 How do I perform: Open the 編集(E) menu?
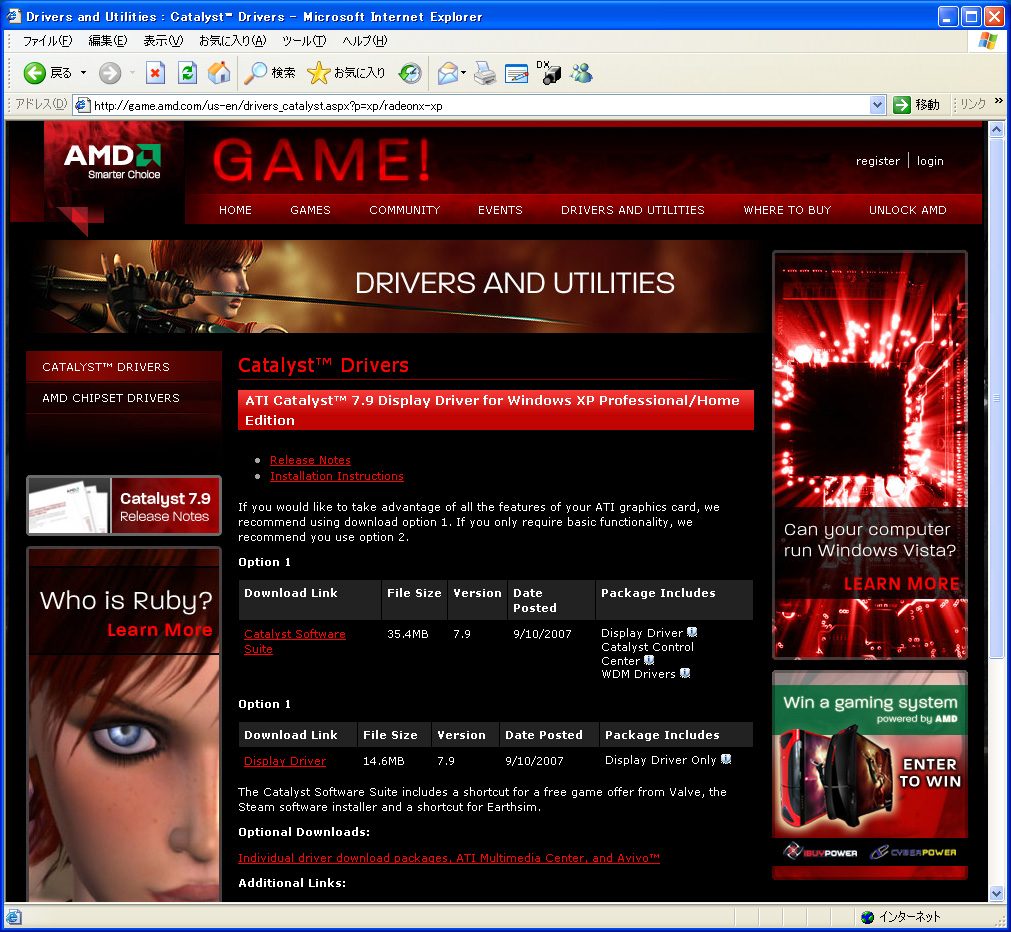click(x=108, y=41)
